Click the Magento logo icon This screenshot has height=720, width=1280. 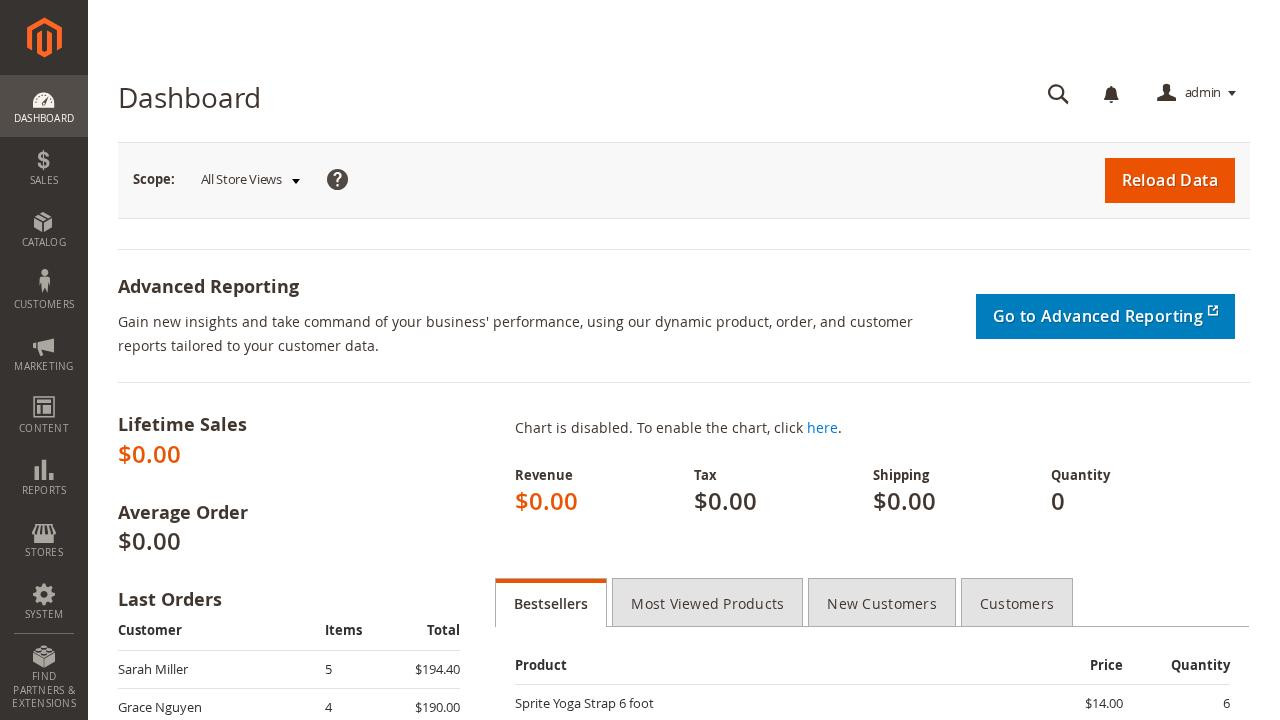[44, 38]
